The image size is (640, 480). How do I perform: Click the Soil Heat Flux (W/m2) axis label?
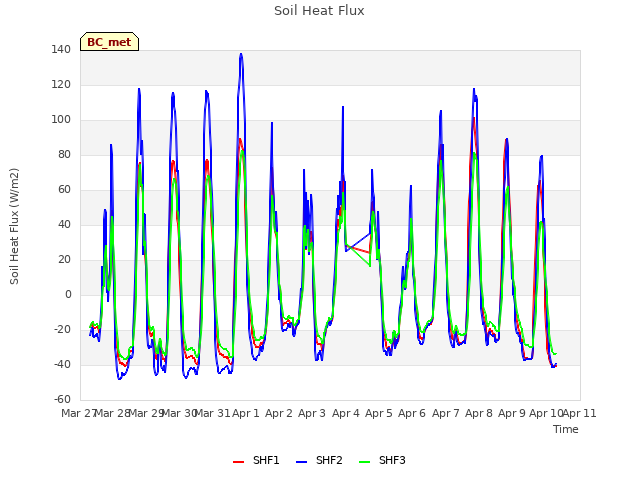click(x=14, y=226)
